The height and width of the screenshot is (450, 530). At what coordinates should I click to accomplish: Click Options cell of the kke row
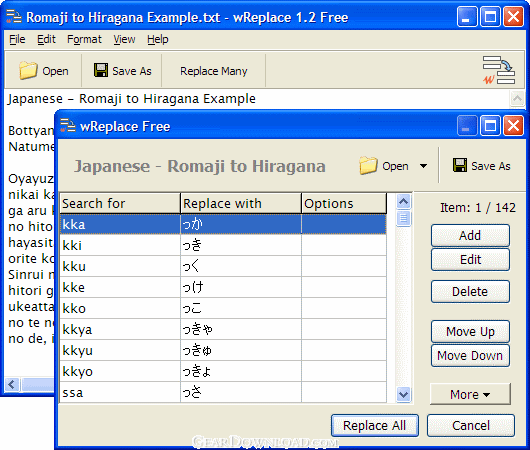point(344,287)
